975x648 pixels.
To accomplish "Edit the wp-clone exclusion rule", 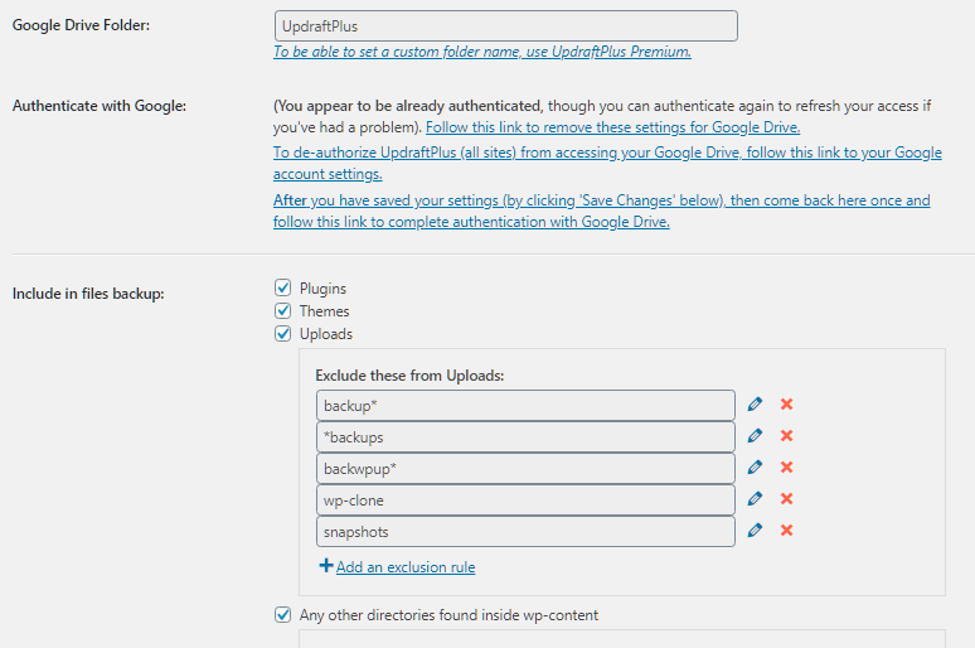I will click(x=755, y=499).
